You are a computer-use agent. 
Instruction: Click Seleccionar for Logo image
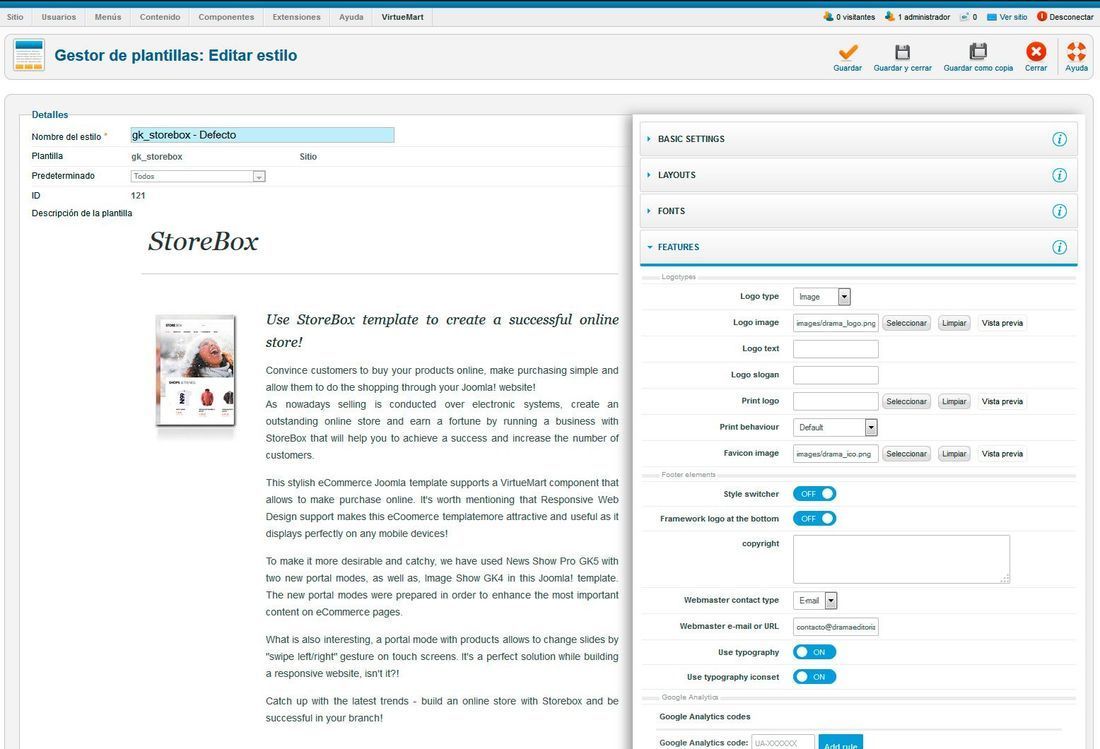pyautogui.click(x=906, y=323)
